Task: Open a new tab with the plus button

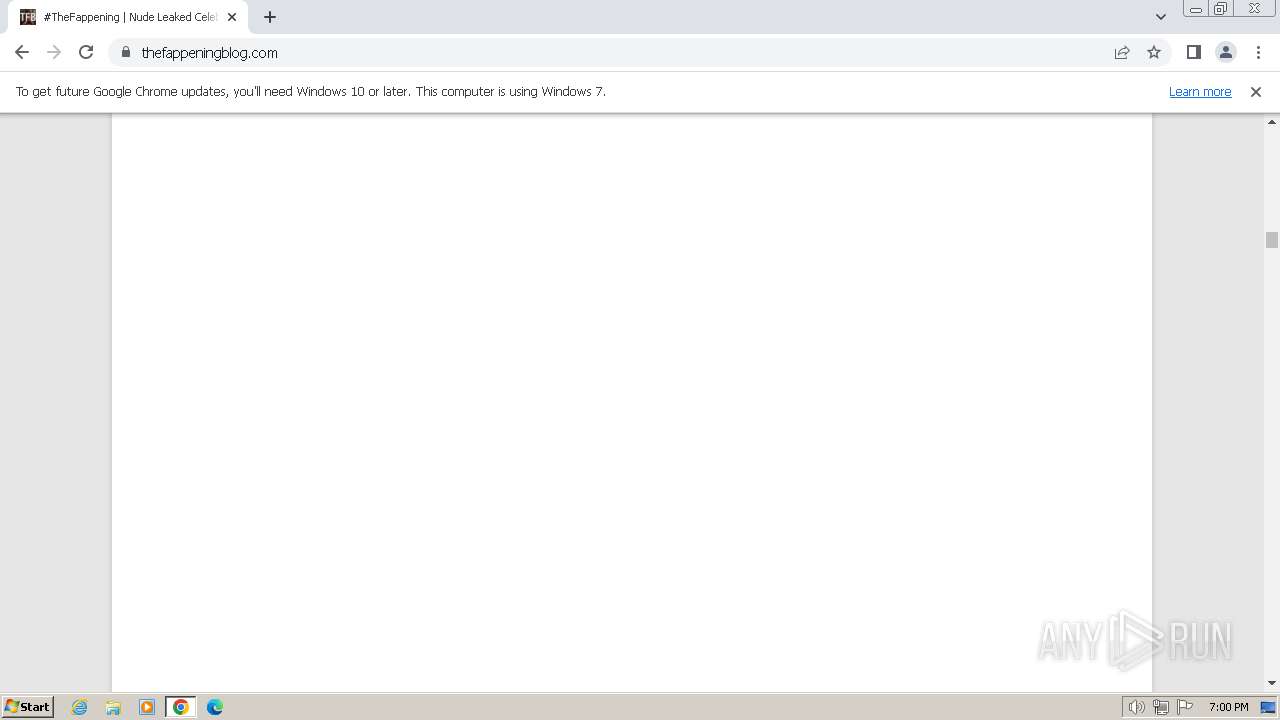Action: point(270,17)
